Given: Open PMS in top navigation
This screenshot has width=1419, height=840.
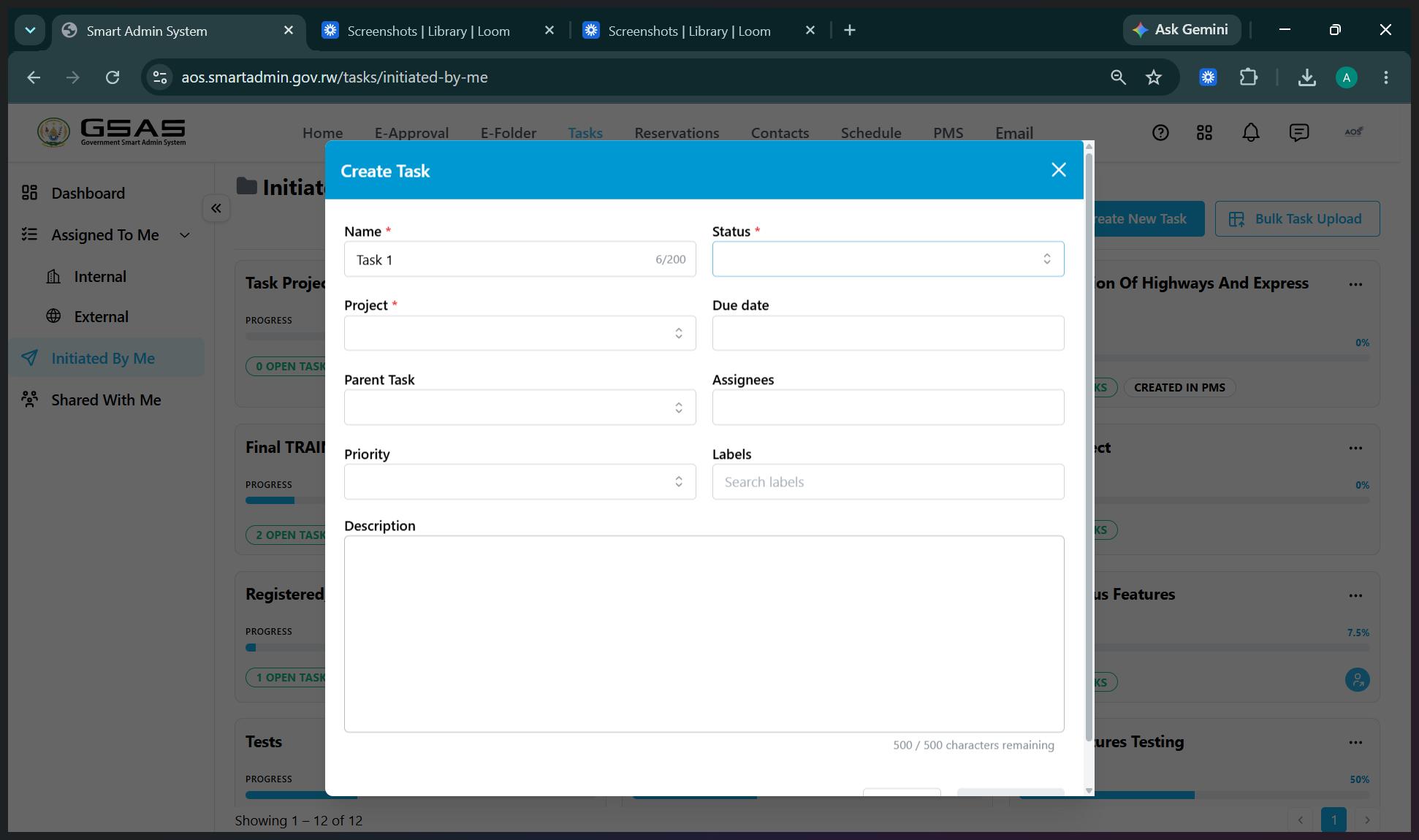Looking at the screenshot, I should click(x=948, y=133).
